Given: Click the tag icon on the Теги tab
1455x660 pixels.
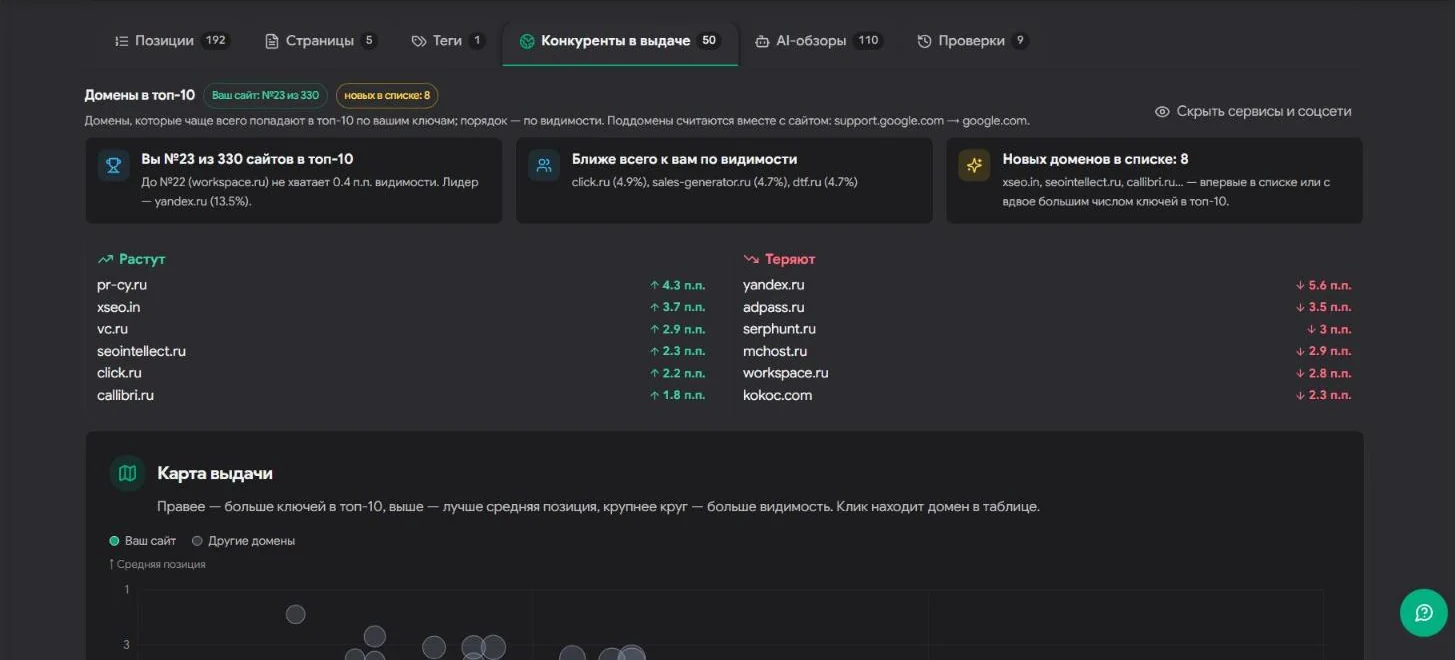Looking at the screenshot, I should click(418, 41).
